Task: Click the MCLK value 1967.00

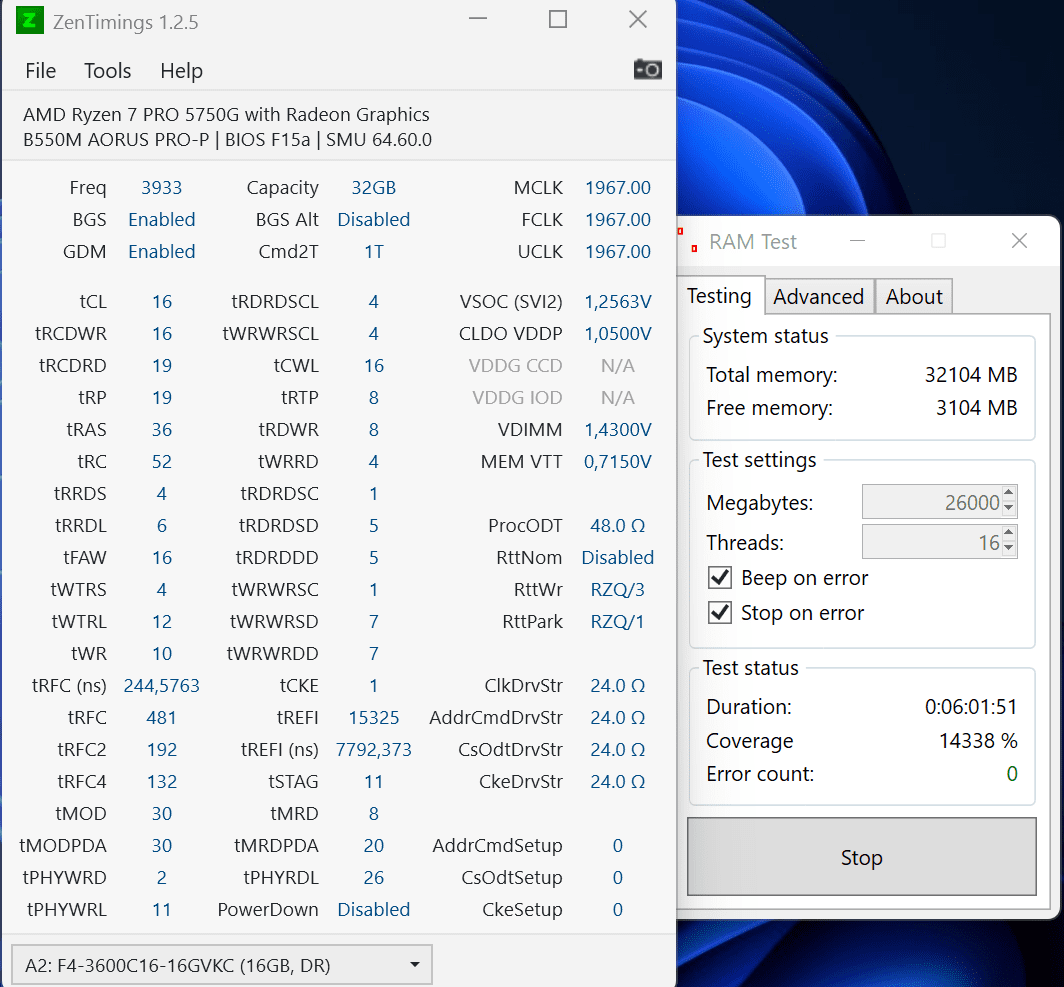Action: click(x=618, y=187)
